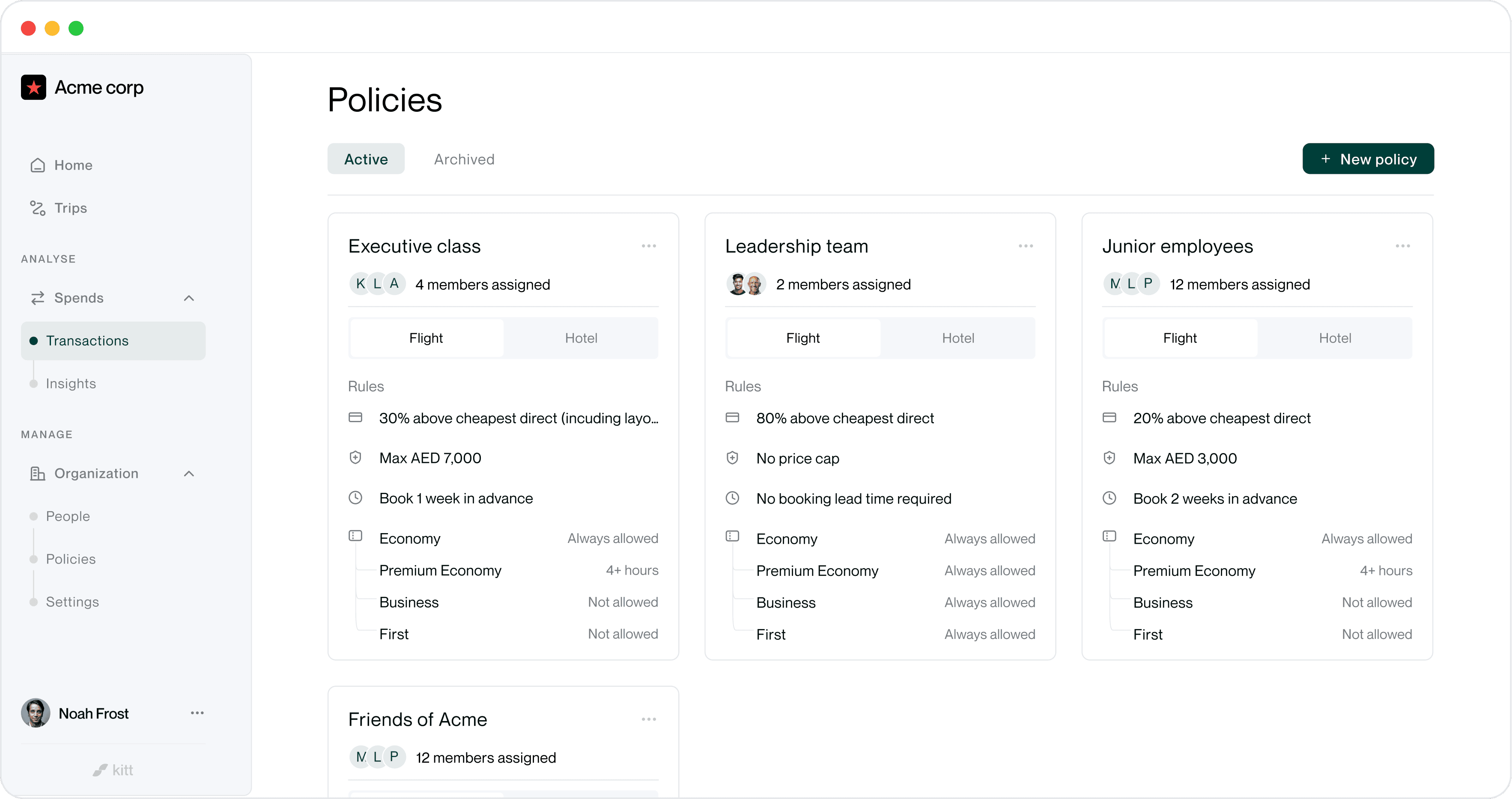Click 'Max AED 7,000' rule text

(x=430, y=459)
